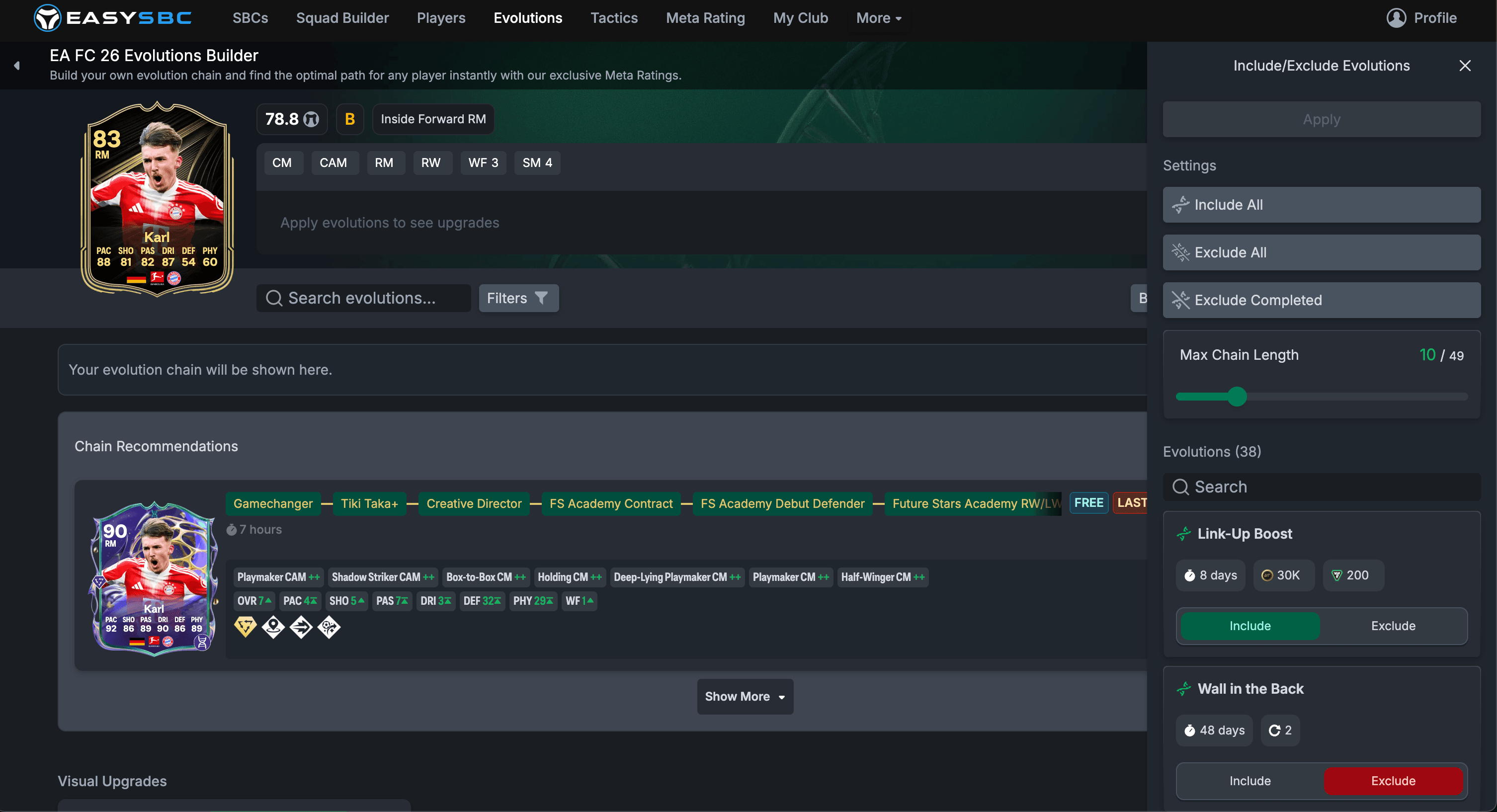Click the Apply button
Image resolution: width=1497 pixels, height=812 pixels.
(1322, 119)
